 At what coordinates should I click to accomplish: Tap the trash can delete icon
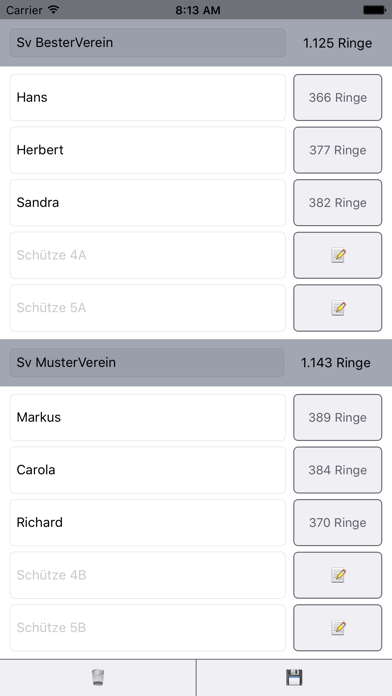click(x=98, y=677)
